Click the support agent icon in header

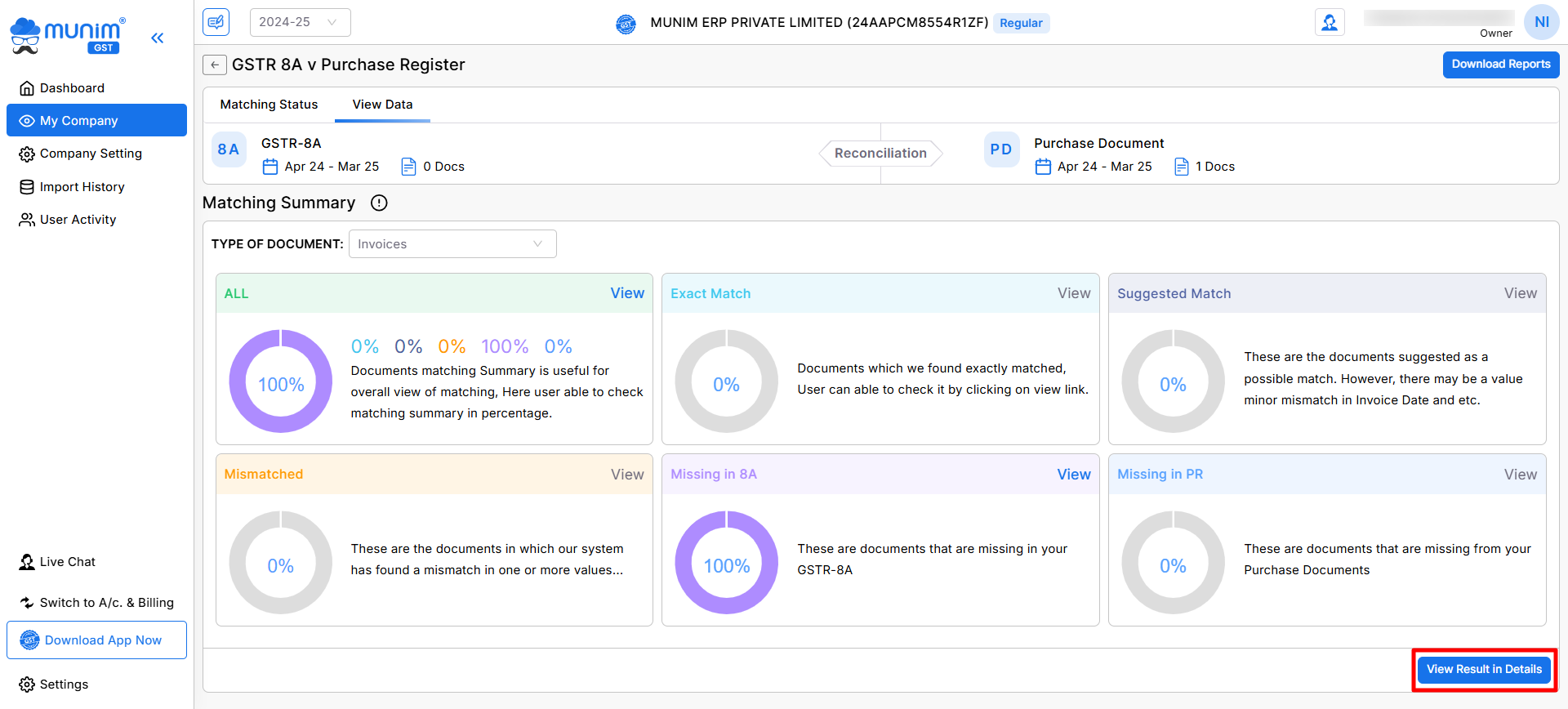(x=1330, y=23)
